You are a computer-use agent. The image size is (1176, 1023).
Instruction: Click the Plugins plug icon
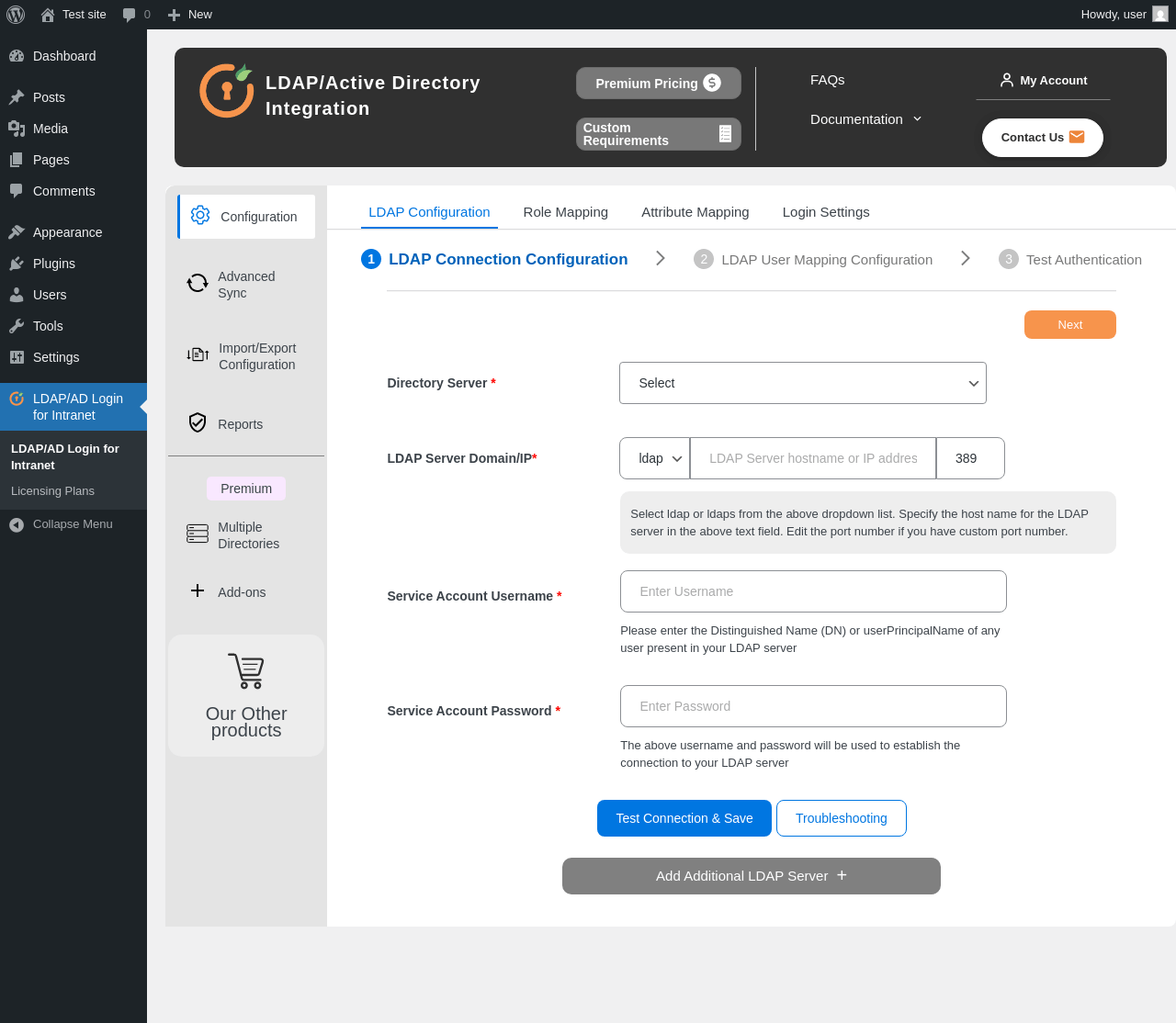pos(17,264)
